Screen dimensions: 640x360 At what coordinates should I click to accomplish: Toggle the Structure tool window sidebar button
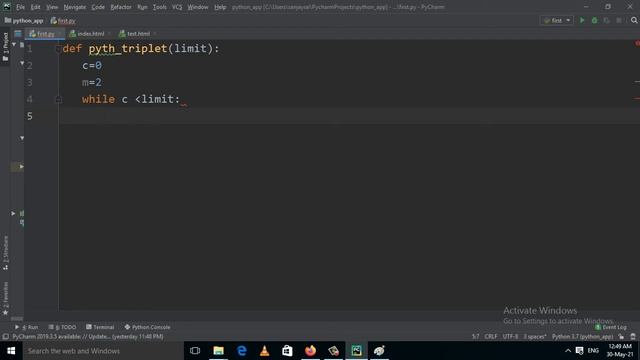[x=5, y=253]
